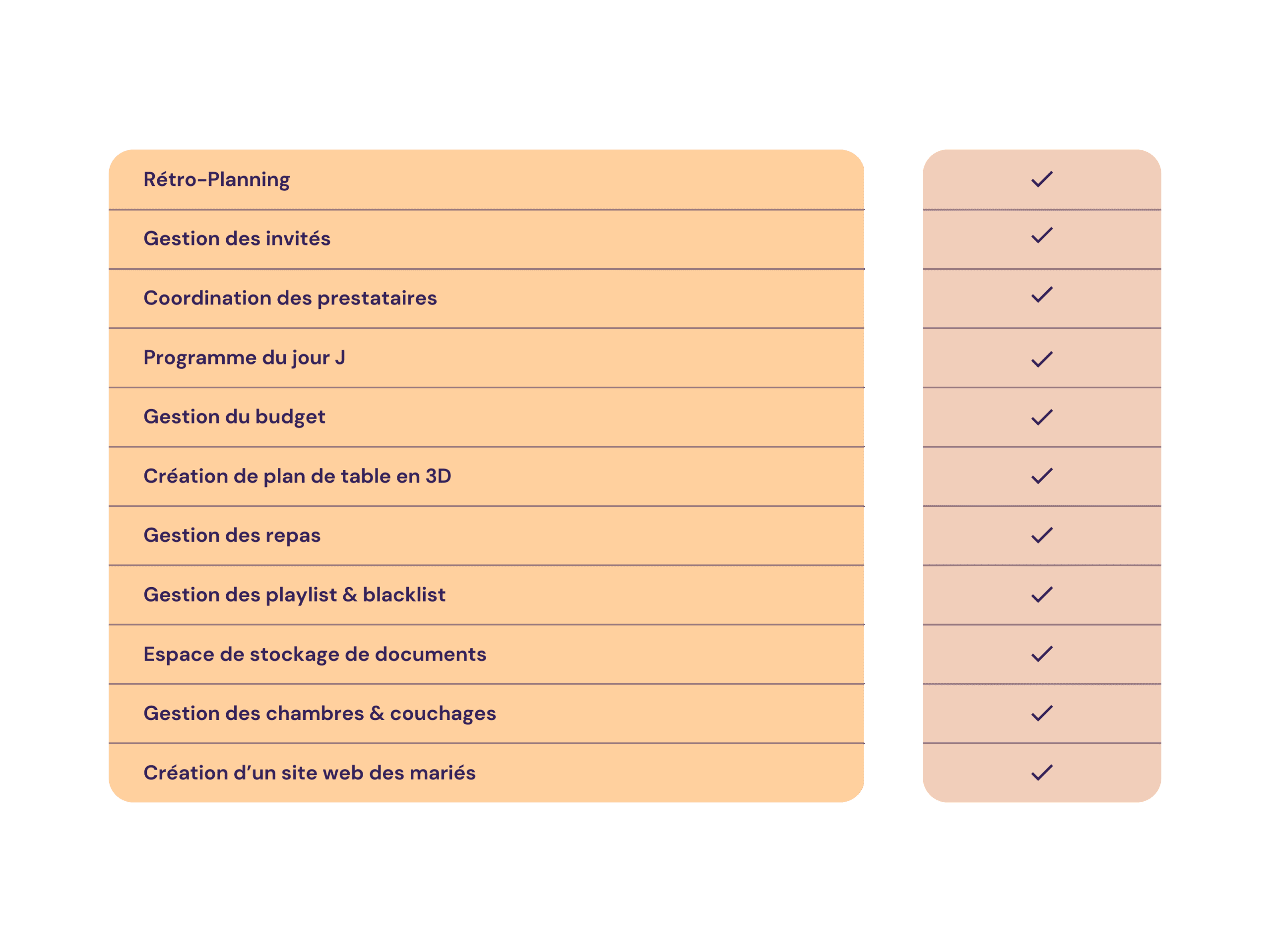Click checkmark for plan de table en 3D
Image resolution: width=1270 pixels, height=952 pixels.
1041,476
